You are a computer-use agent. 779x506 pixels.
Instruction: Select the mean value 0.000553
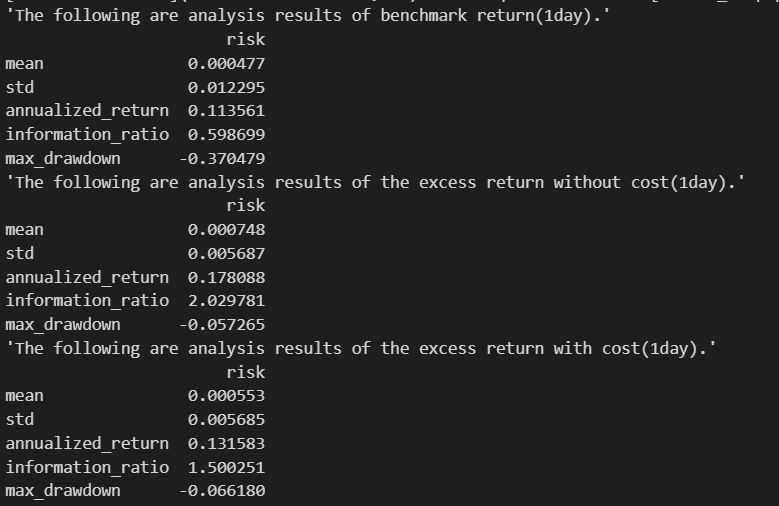tap(227, 396)
